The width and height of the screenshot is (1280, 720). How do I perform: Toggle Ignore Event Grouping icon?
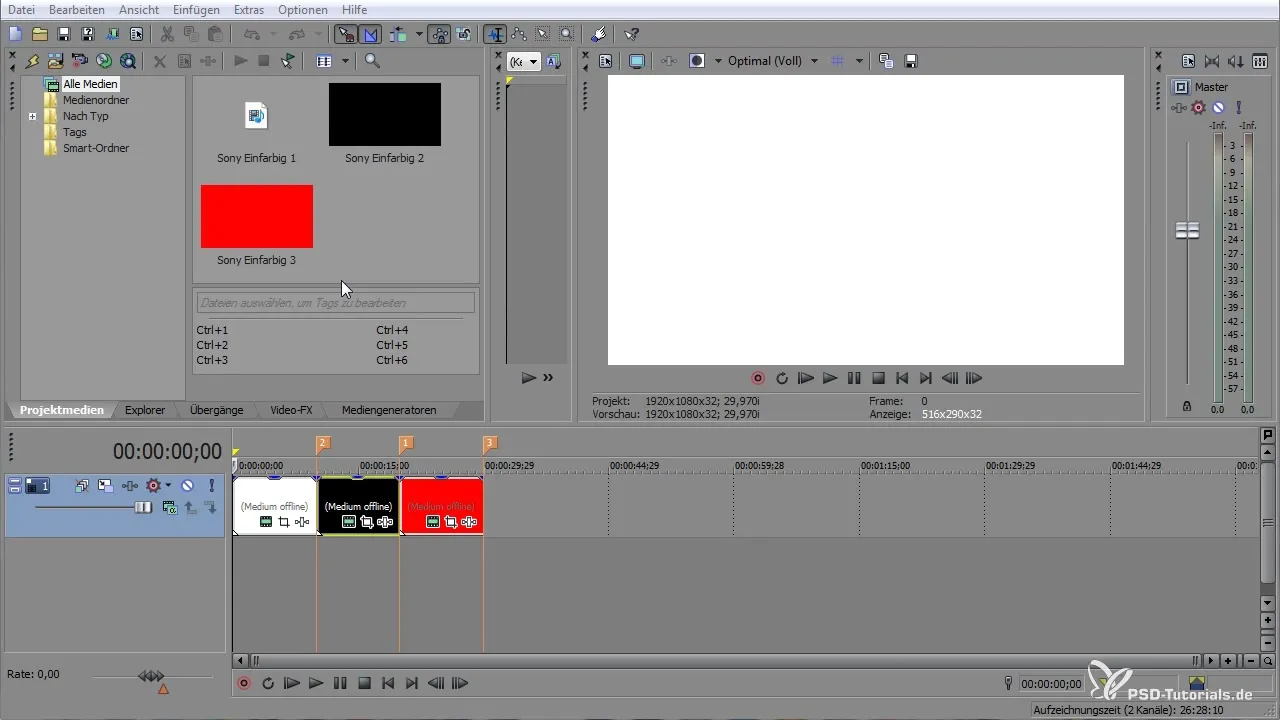click(464, 34)
